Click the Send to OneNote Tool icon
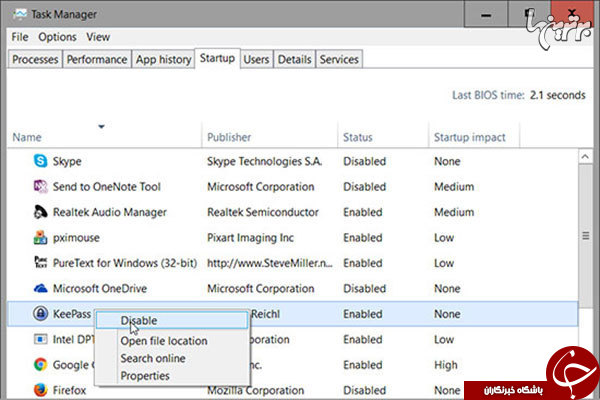Image resolution: width=600 pixels, height=400 pixels. click(40, 186)
